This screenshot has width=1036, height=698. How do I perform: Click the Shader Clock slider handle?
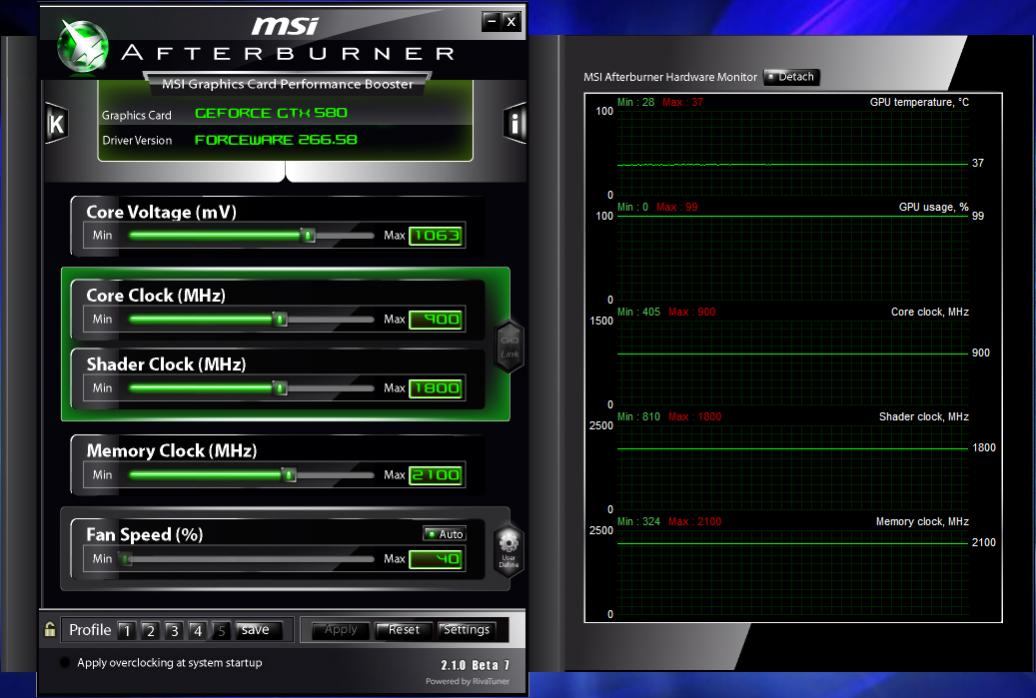(280, 388)
